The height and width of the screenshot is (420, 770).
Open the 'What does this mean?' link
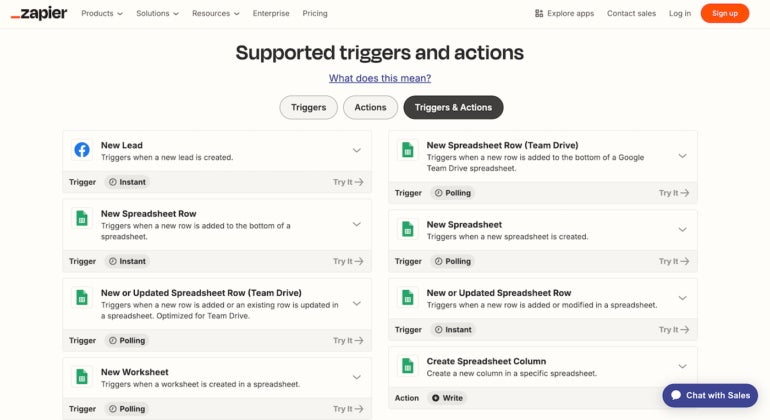pyautogui.click(x=380, y=78)
